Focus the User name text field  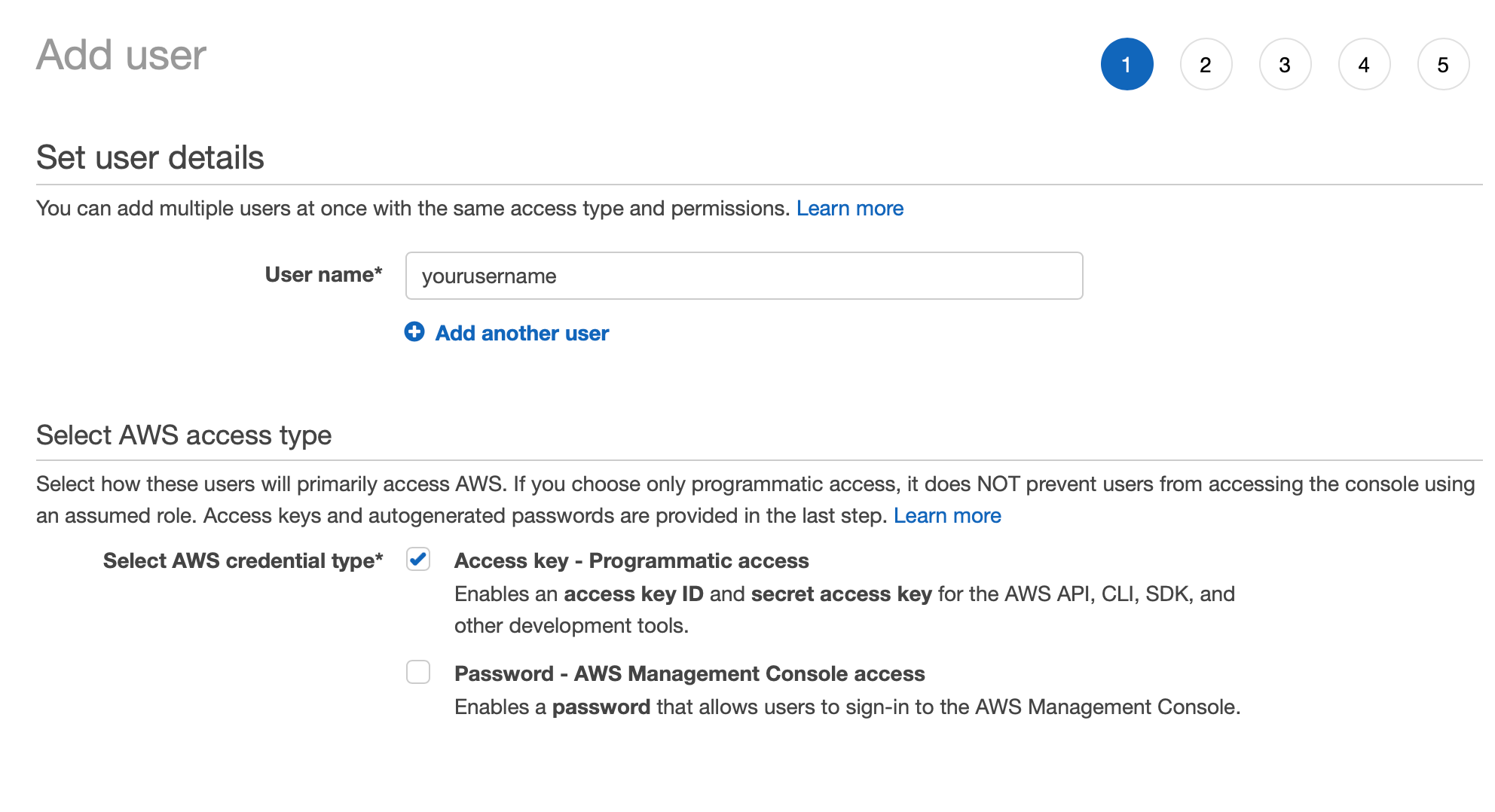coord(744,276)
